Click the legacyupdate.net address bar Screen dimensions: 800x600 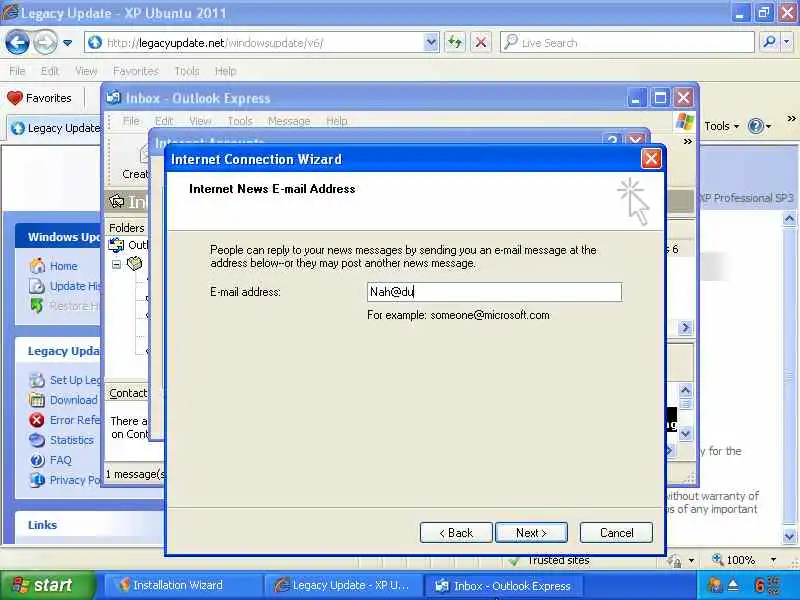pyautogui.click(x=255, y=43)
